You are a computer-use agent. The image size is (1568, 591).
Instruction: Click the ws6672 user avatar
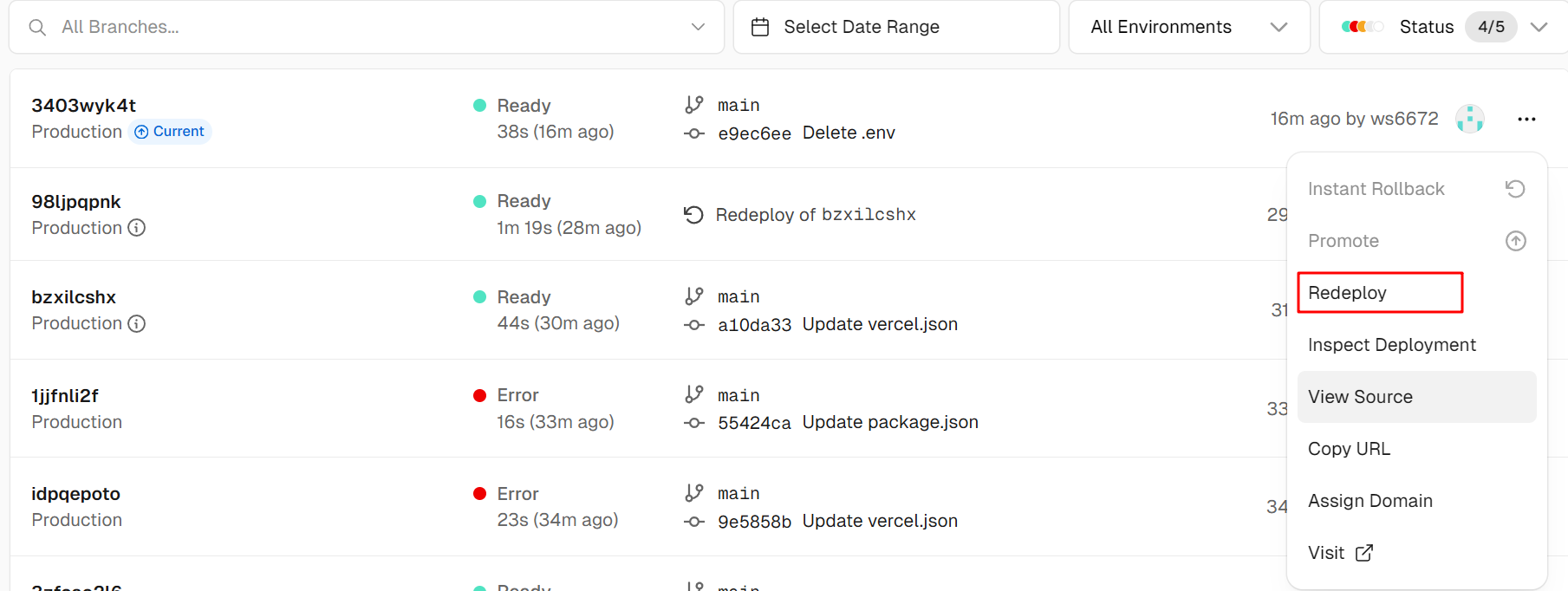click(1469, 119)
